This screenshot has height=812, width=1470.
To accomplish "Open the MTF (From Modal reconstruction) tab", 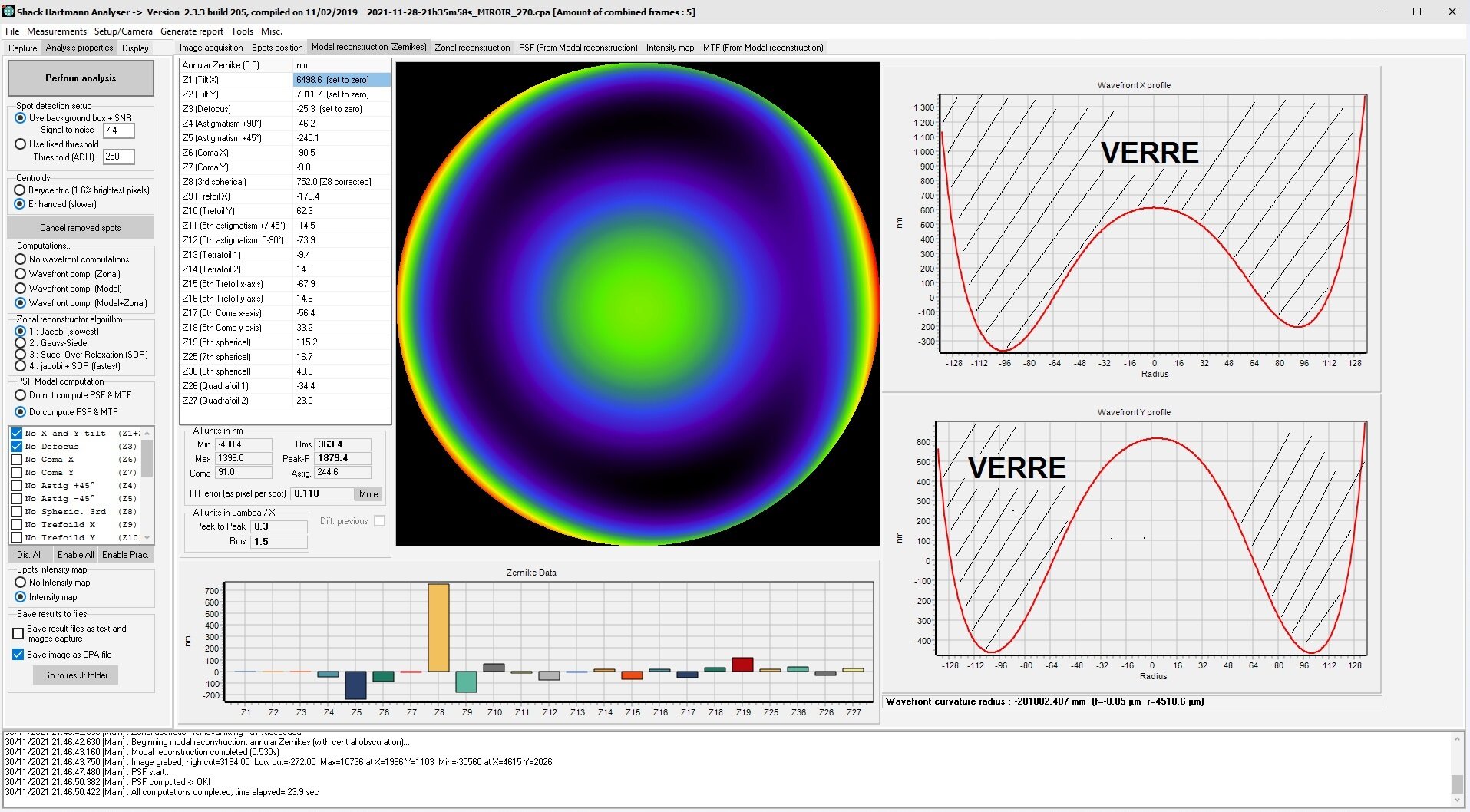I will coord(763,48).
